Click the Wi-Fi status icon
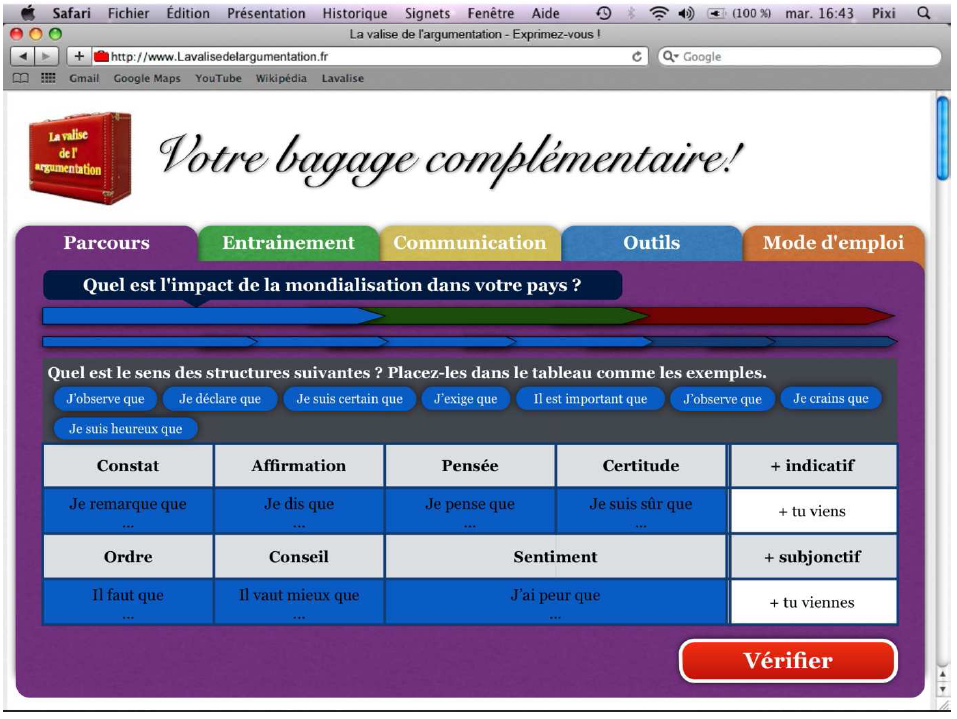 (x=659, y=13)
